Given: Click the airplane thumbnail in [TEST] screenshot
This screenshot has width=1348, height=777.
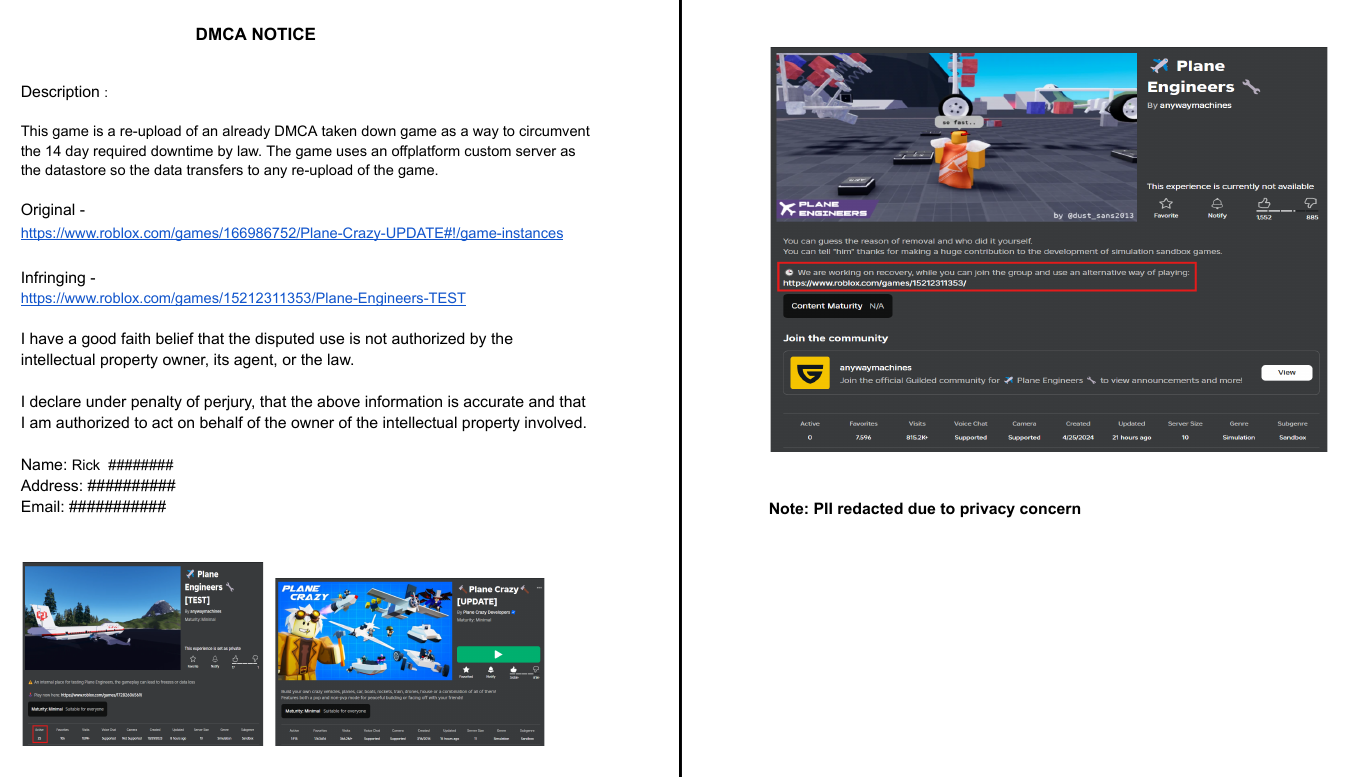Looking at the screenshot, I should [103, 617].
